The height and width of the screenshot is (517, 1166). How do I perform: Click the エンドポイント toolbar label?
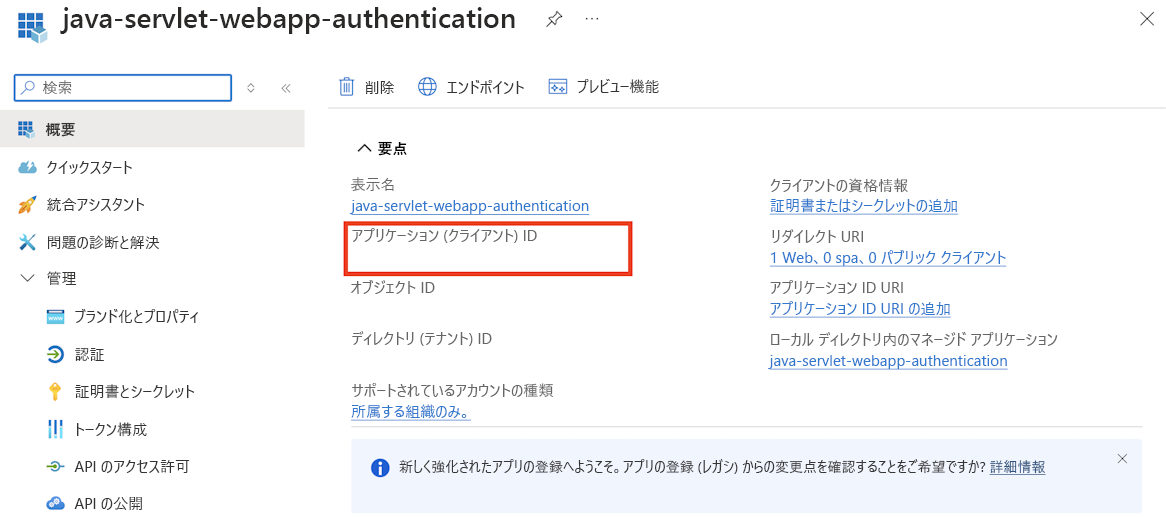coord(486,87)
